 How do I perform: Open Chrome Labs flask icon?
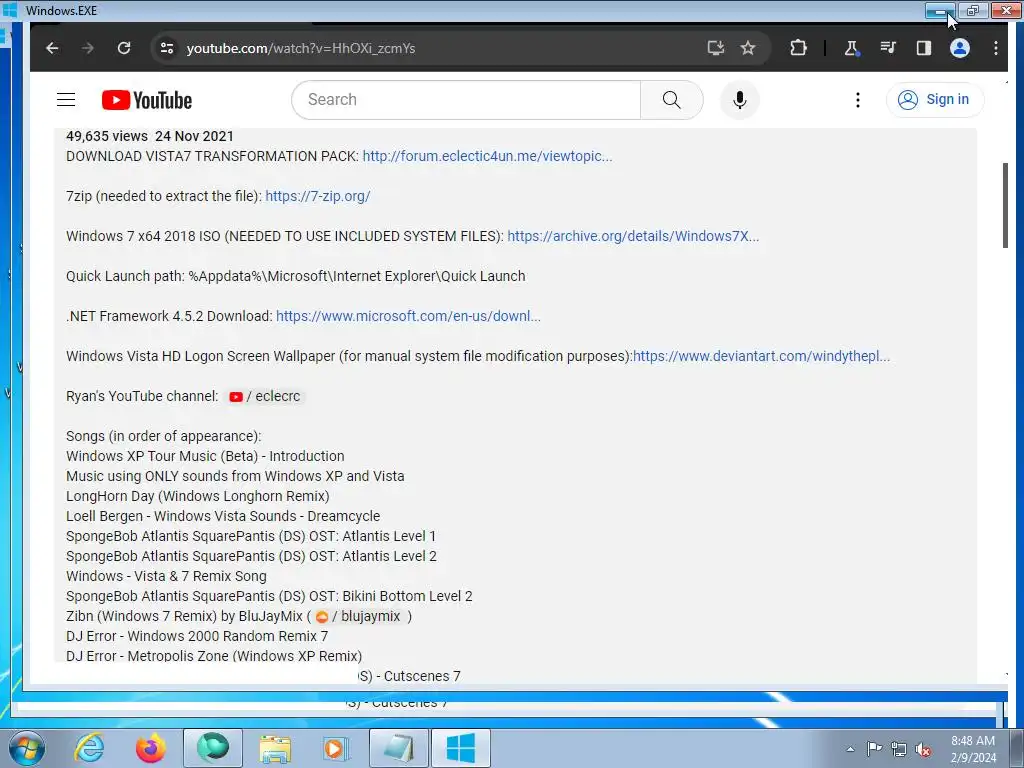click(x=852, y=48)
